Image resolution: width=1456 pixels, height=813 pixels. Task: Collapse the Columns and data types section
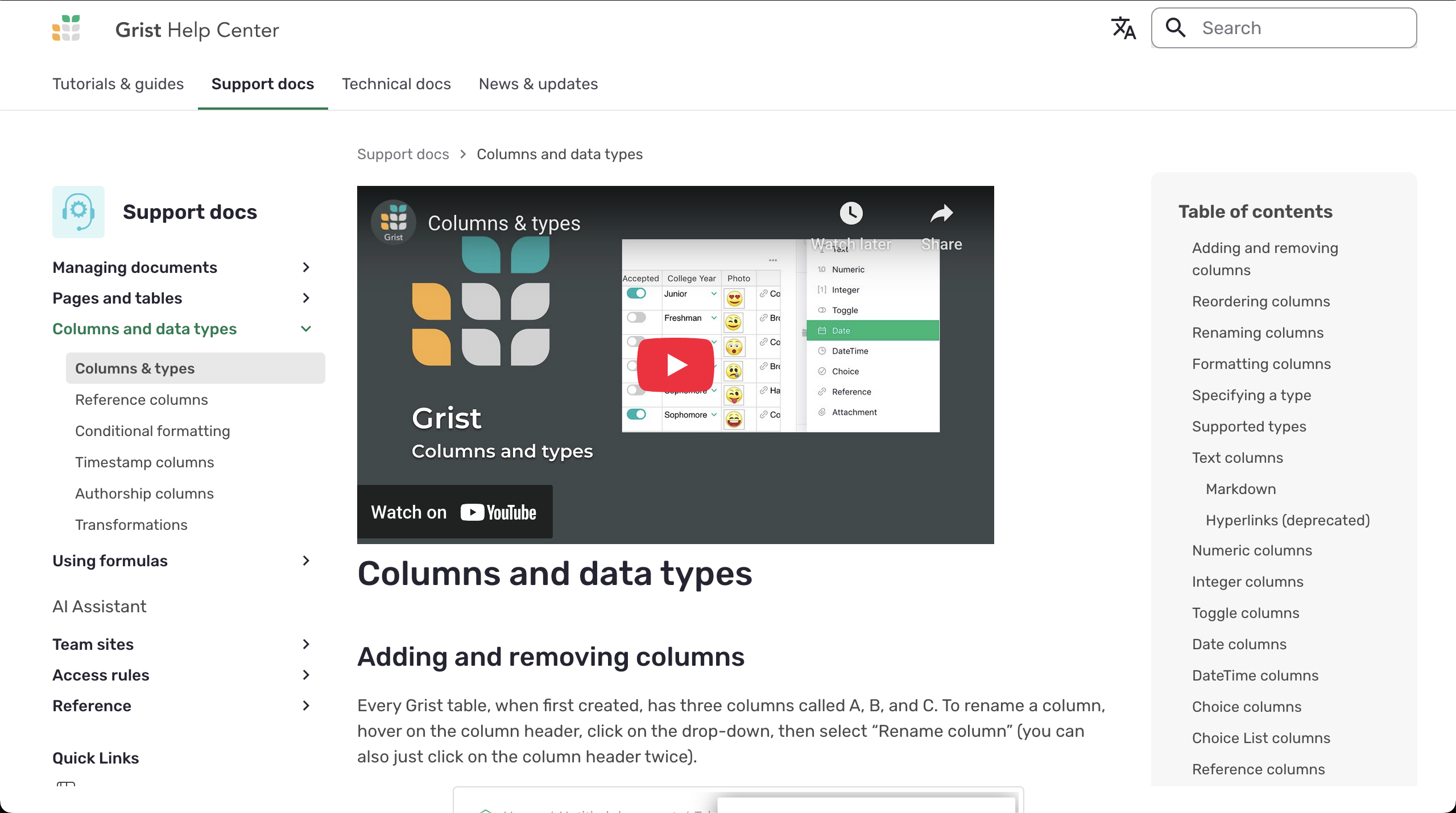306,329
